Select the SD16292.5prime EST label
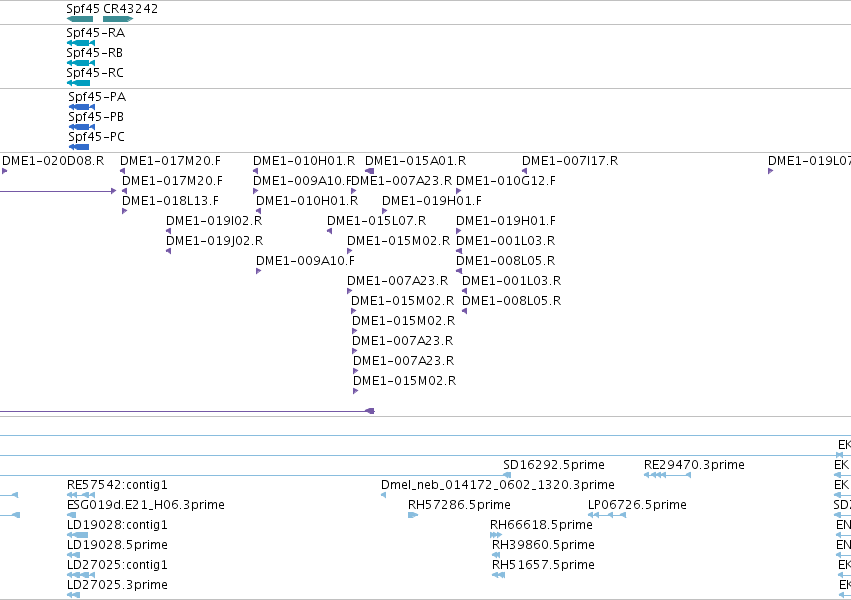Image resolution: width=851 pixels, height=600 pixels. tap(554, 465)
